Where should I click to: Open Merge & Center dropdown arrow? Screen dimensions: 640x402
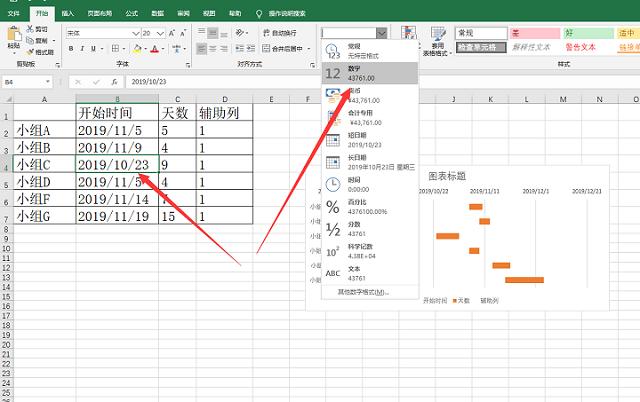coord(309,49)
